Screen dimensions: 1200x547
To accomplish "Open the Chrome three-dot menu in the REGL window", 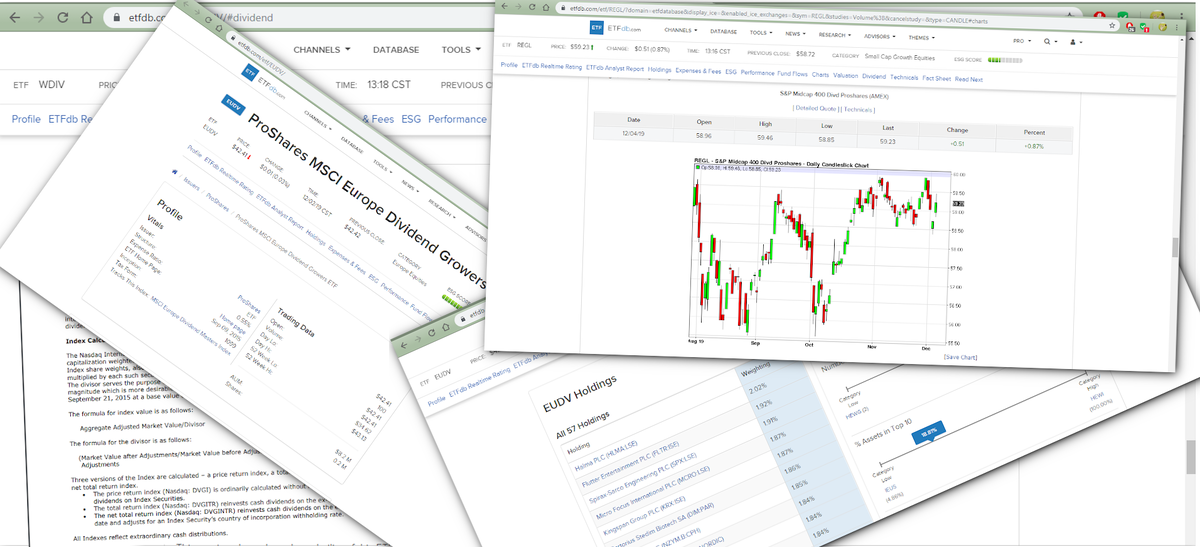I will 1177,27.
